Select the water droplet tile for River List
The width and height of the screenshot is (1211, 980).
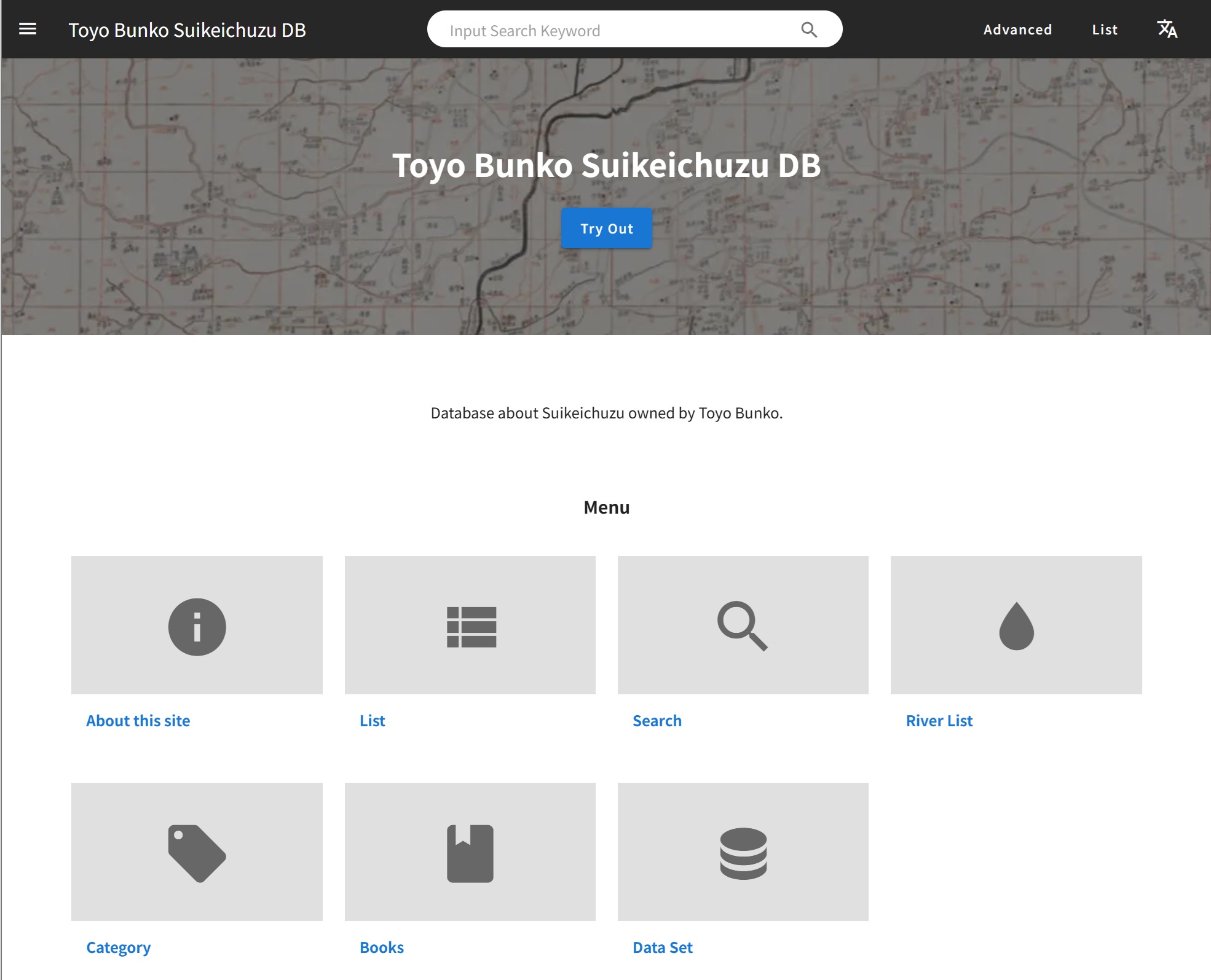[x=1016, y=625]
